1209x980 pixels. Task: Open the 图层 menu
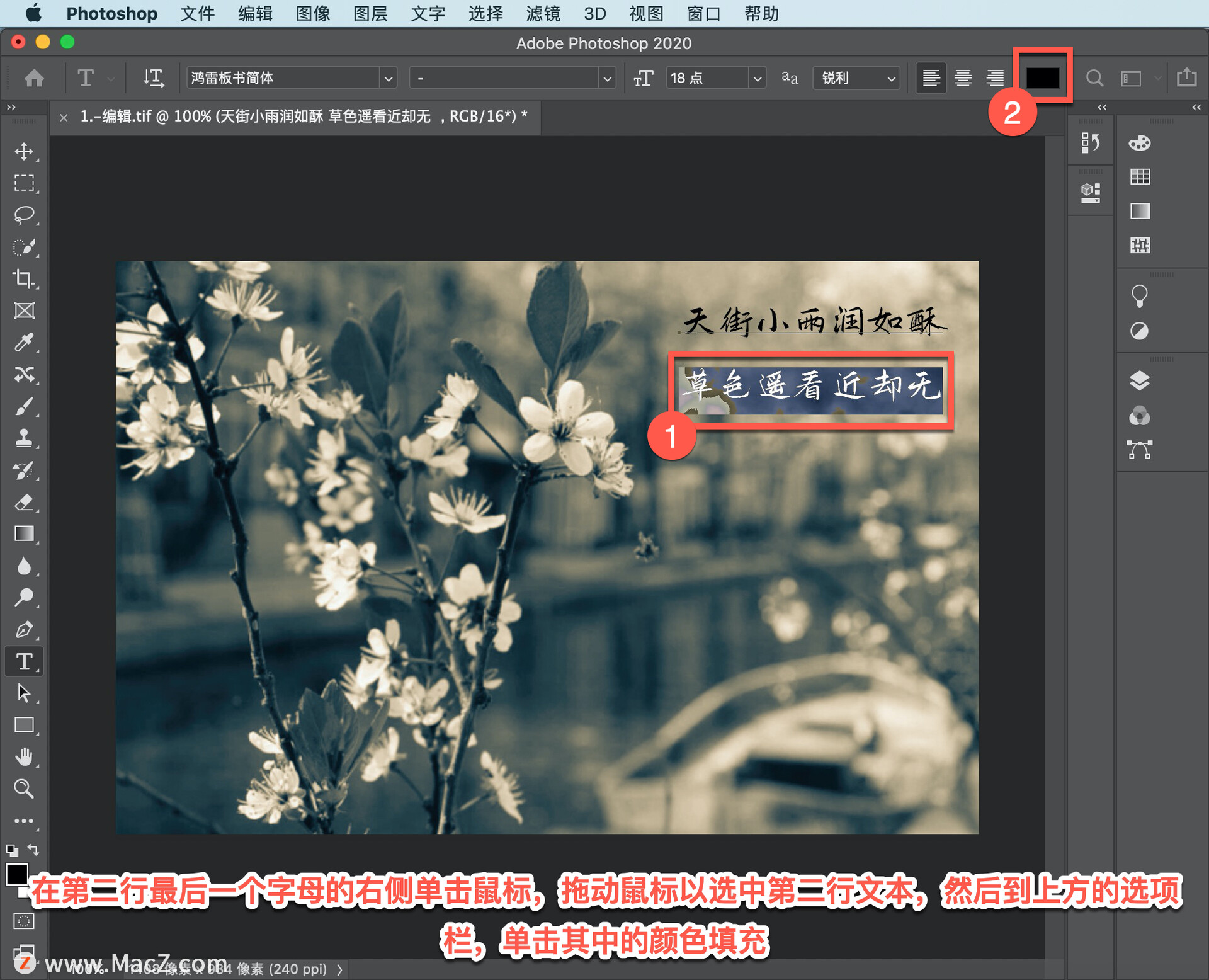tap(370, 13)
